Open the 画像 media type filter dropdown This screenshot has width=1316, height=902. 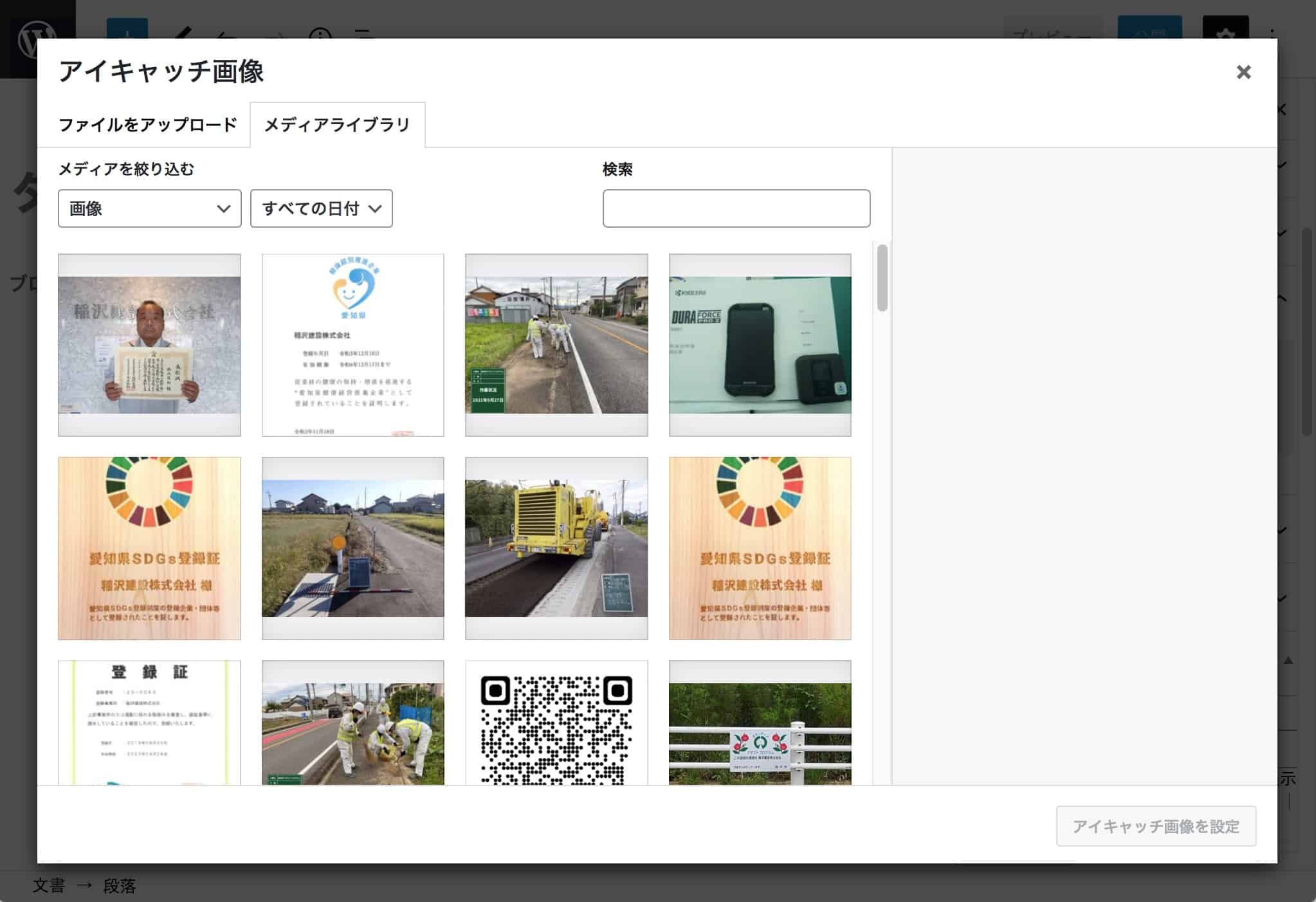point(150,208)
